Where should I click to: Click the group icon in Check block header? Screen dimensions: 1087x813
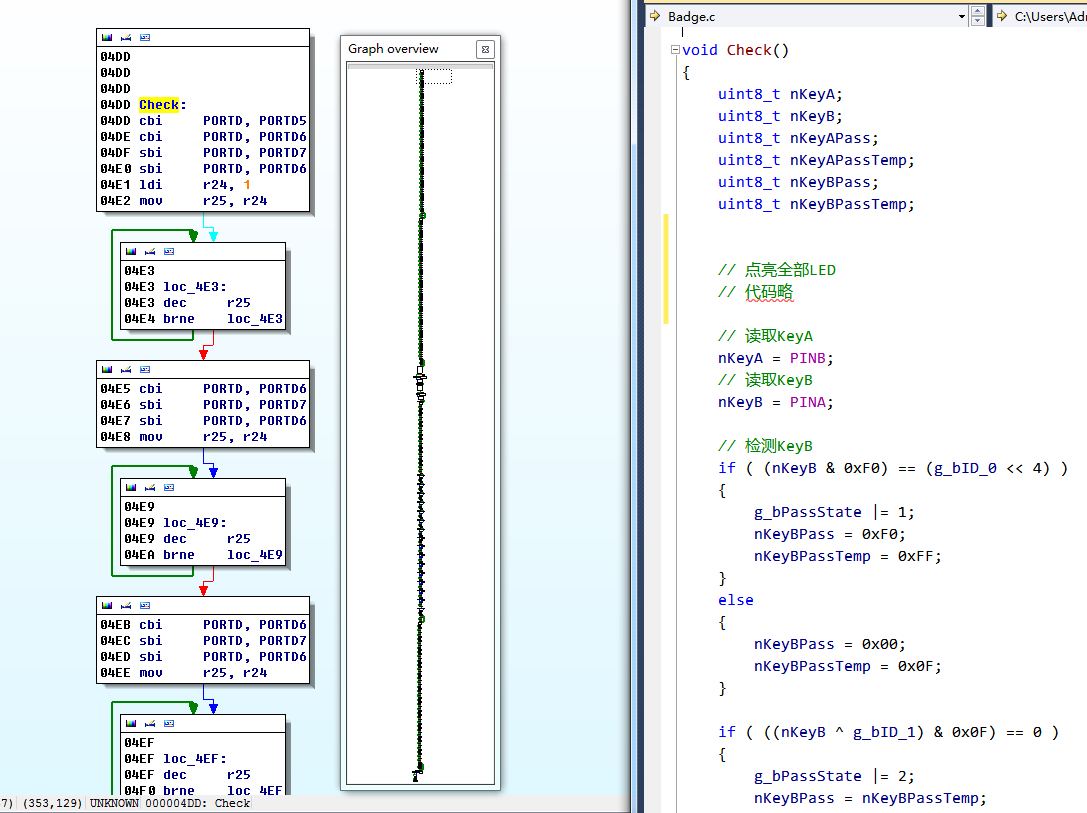tap(145, 37)
